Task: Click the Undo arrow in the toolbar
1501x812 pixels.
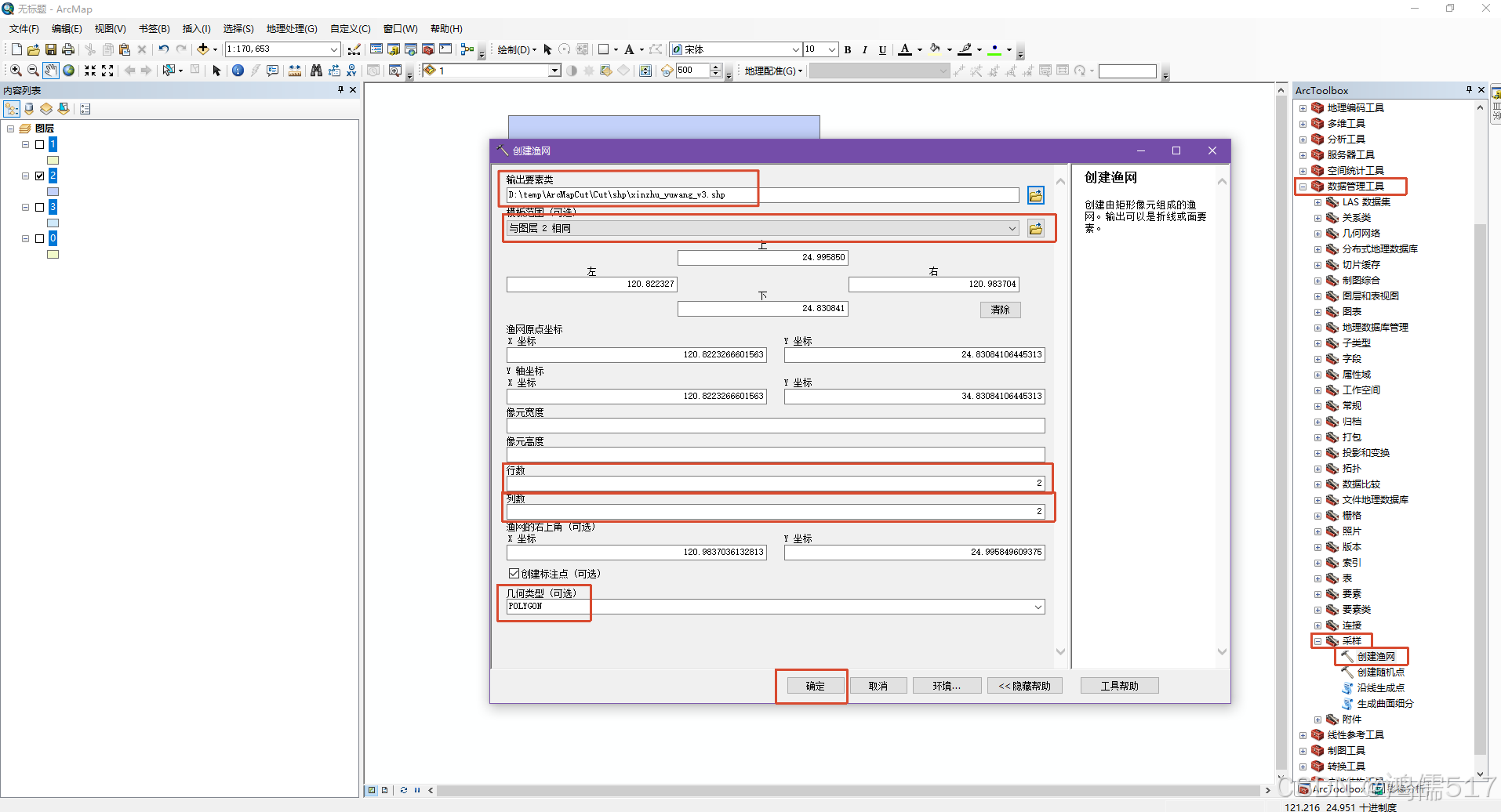Action: point(163,49)
